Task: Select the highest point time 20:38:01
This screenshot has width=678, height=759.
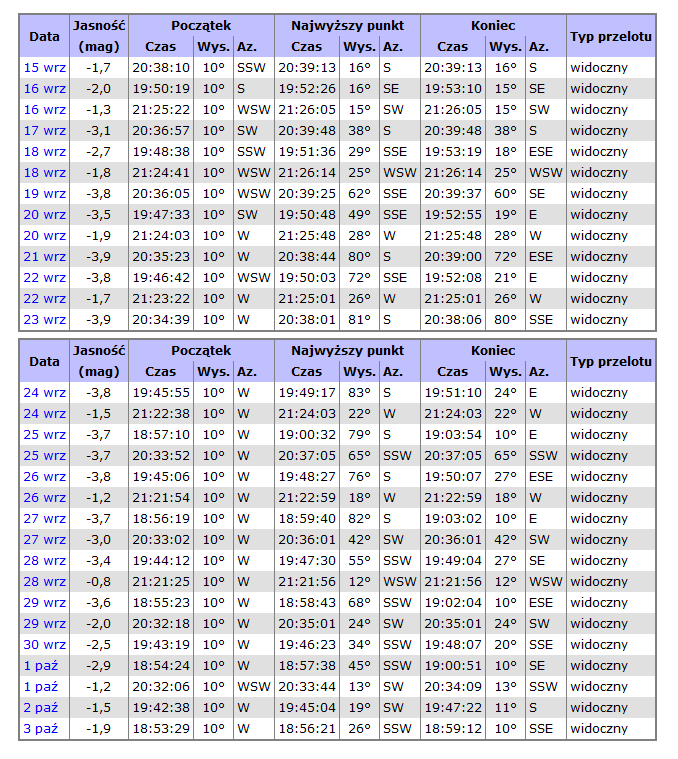Action: [x=307, y=319]
